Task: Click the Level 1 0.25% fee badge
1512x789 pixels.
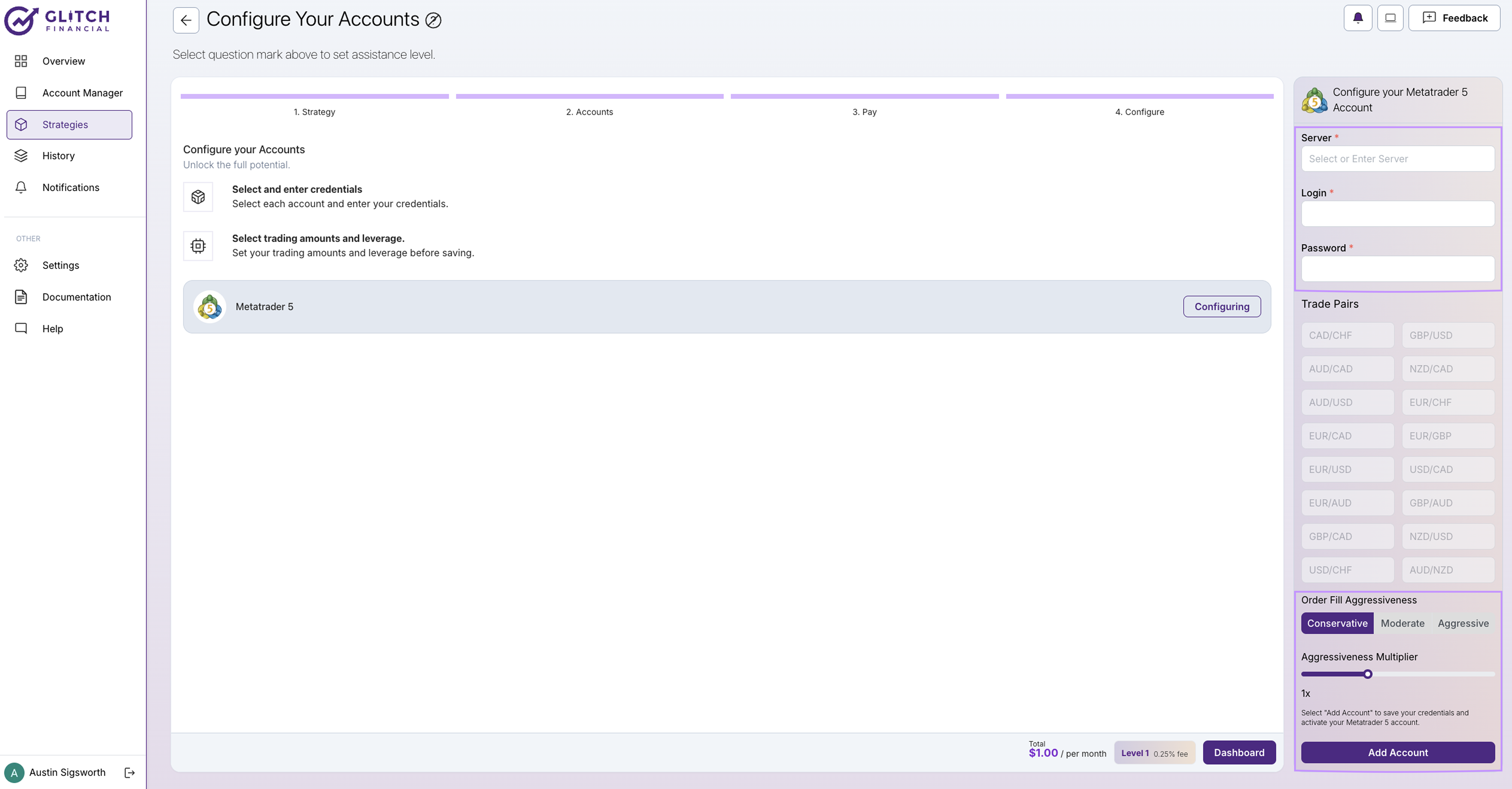Action: (x=1154, y=753)
